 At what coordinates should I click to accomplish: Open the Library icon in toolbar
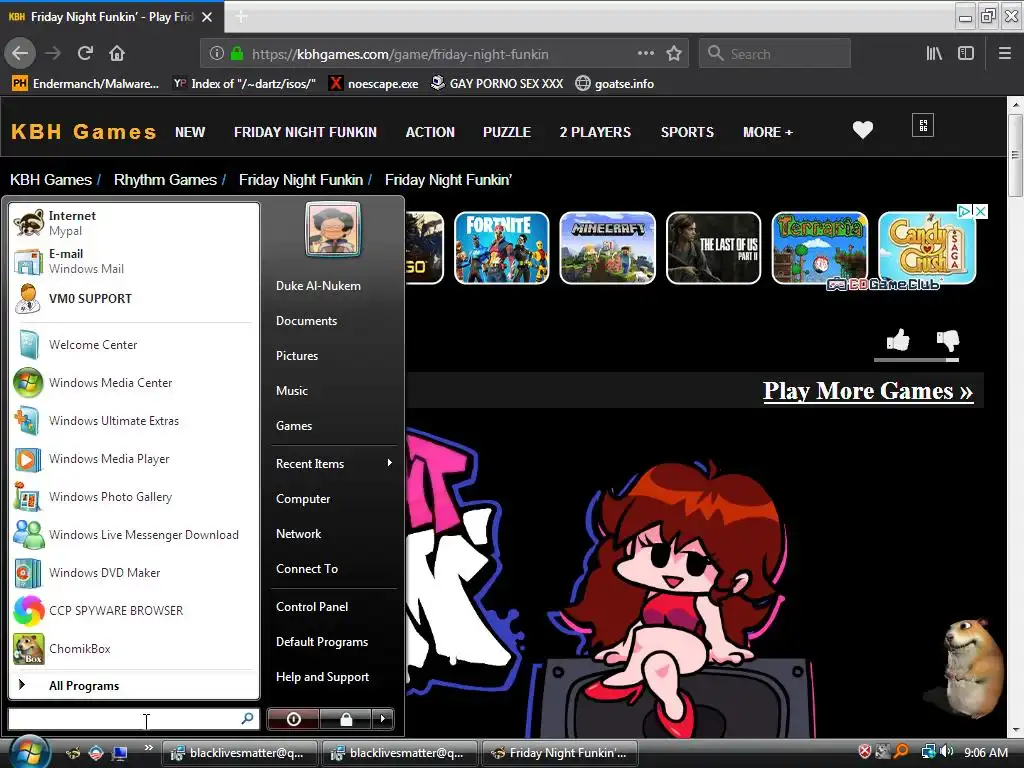coord(934,54)
